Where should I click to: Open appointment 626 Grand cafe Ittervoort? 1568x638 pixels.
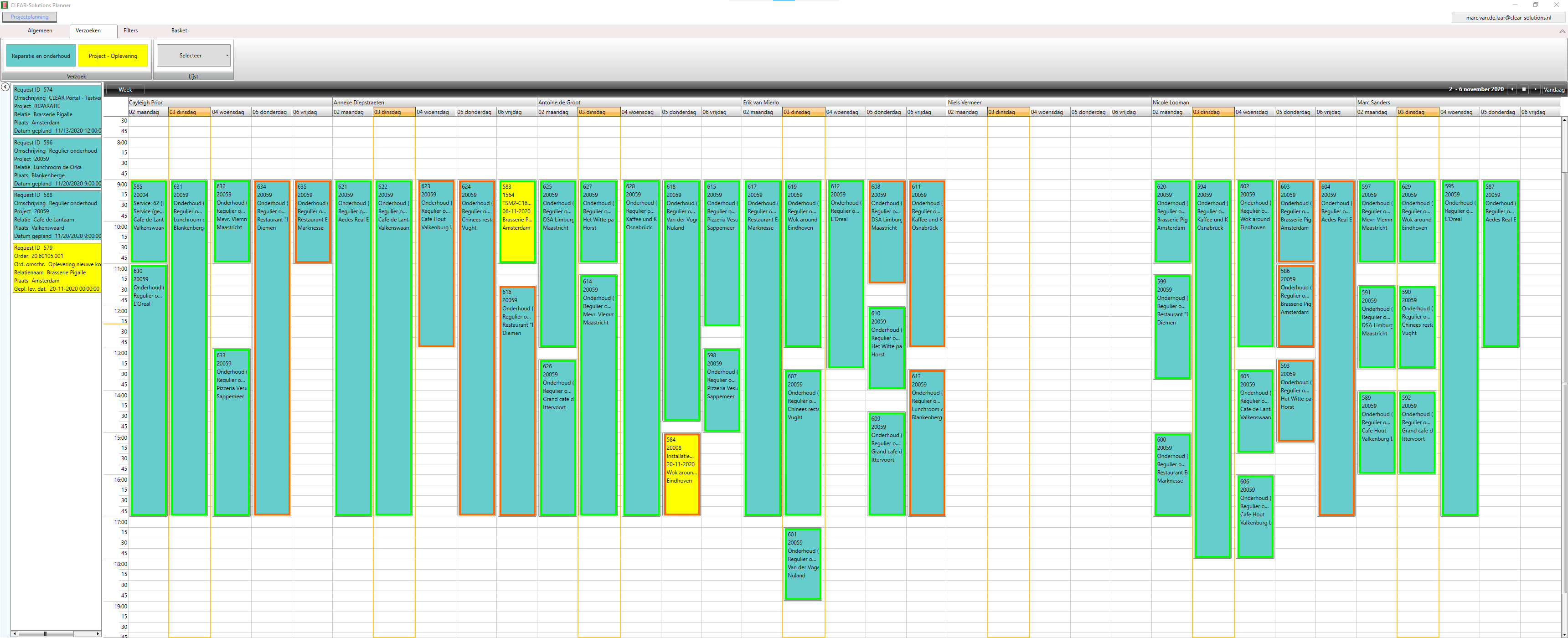(x=557, y=438)
